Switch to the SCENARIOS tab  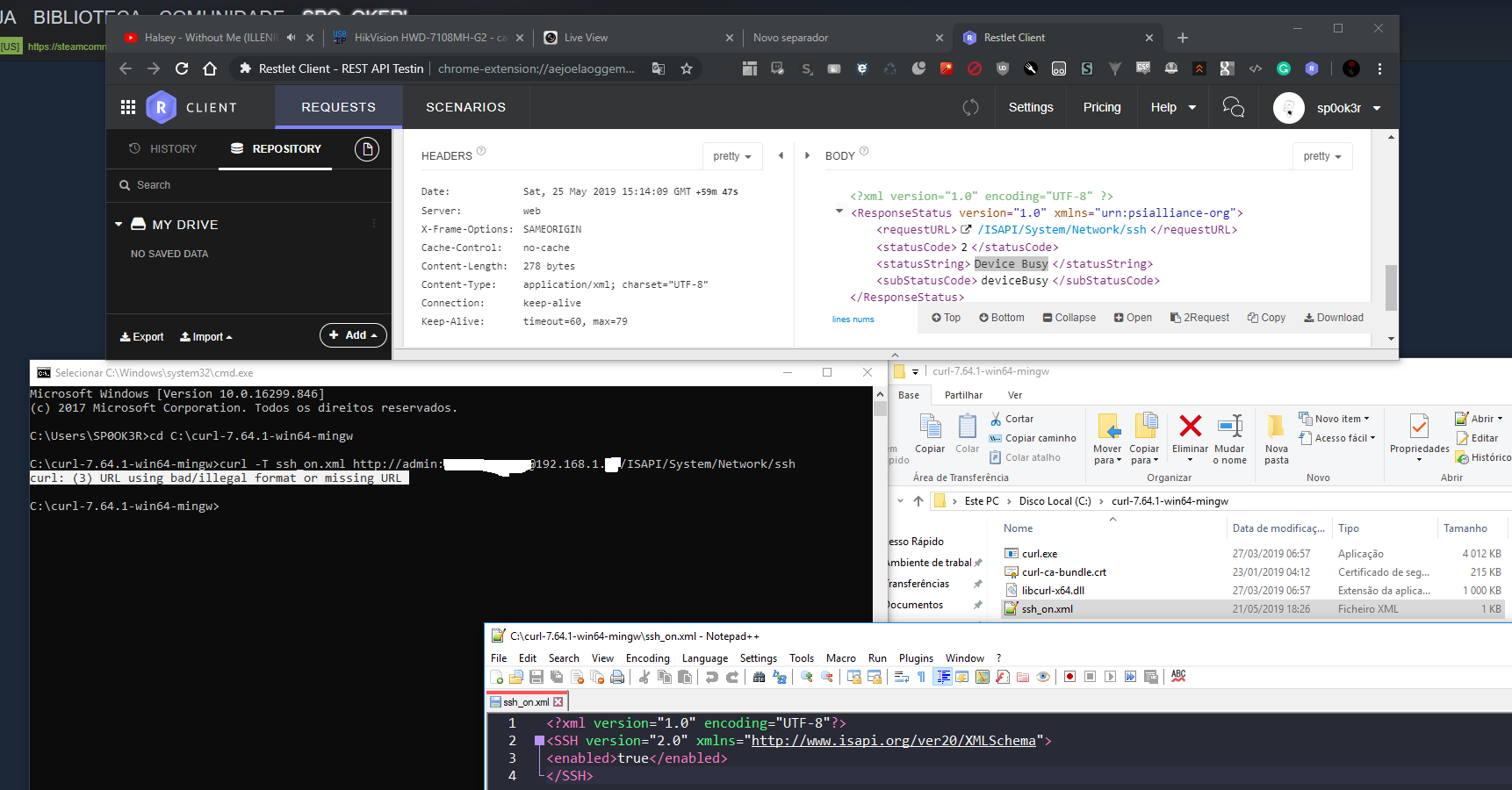click(465, 107)
